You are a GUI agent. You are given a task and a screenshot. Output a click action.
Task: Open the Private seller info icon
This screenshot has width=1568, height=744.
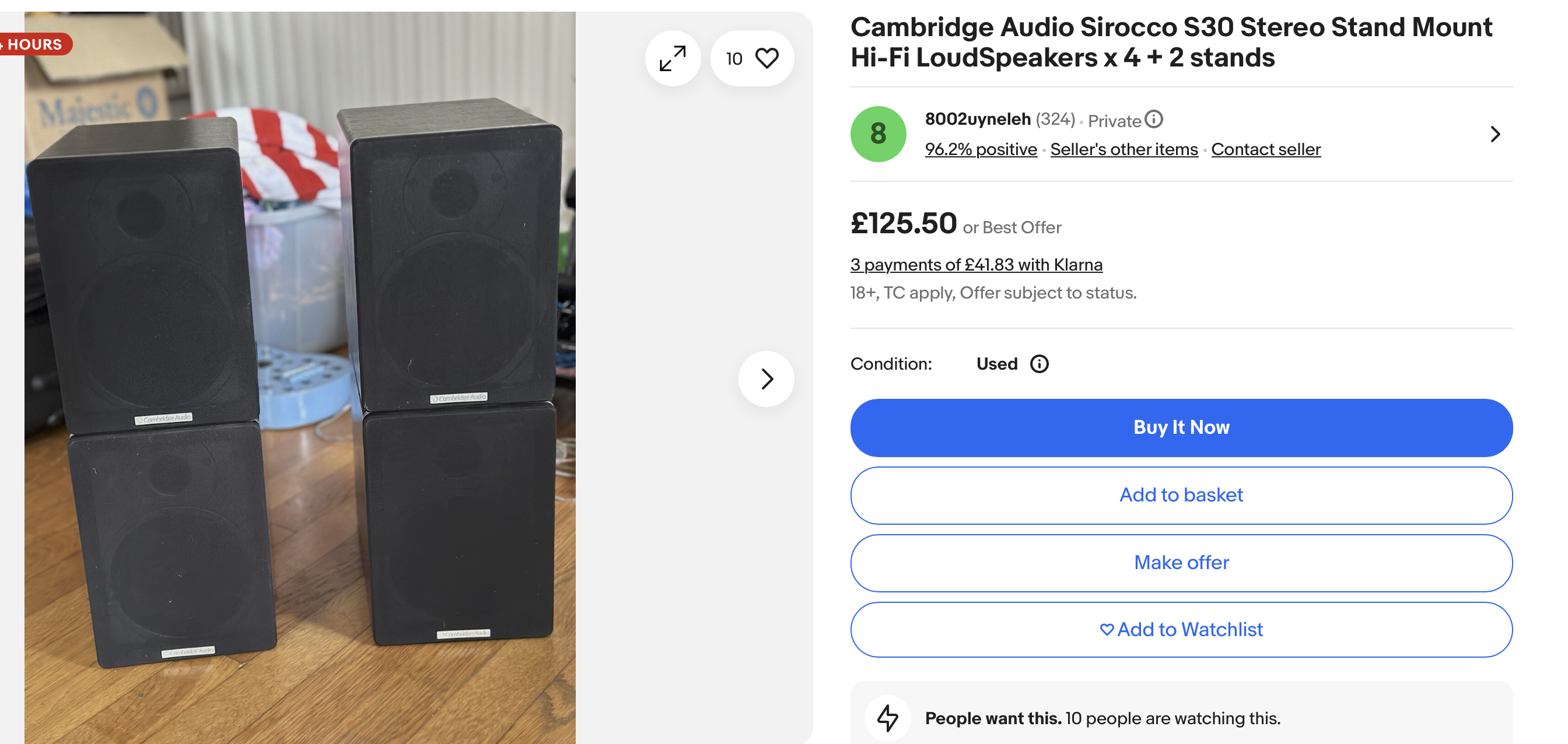1153,119
